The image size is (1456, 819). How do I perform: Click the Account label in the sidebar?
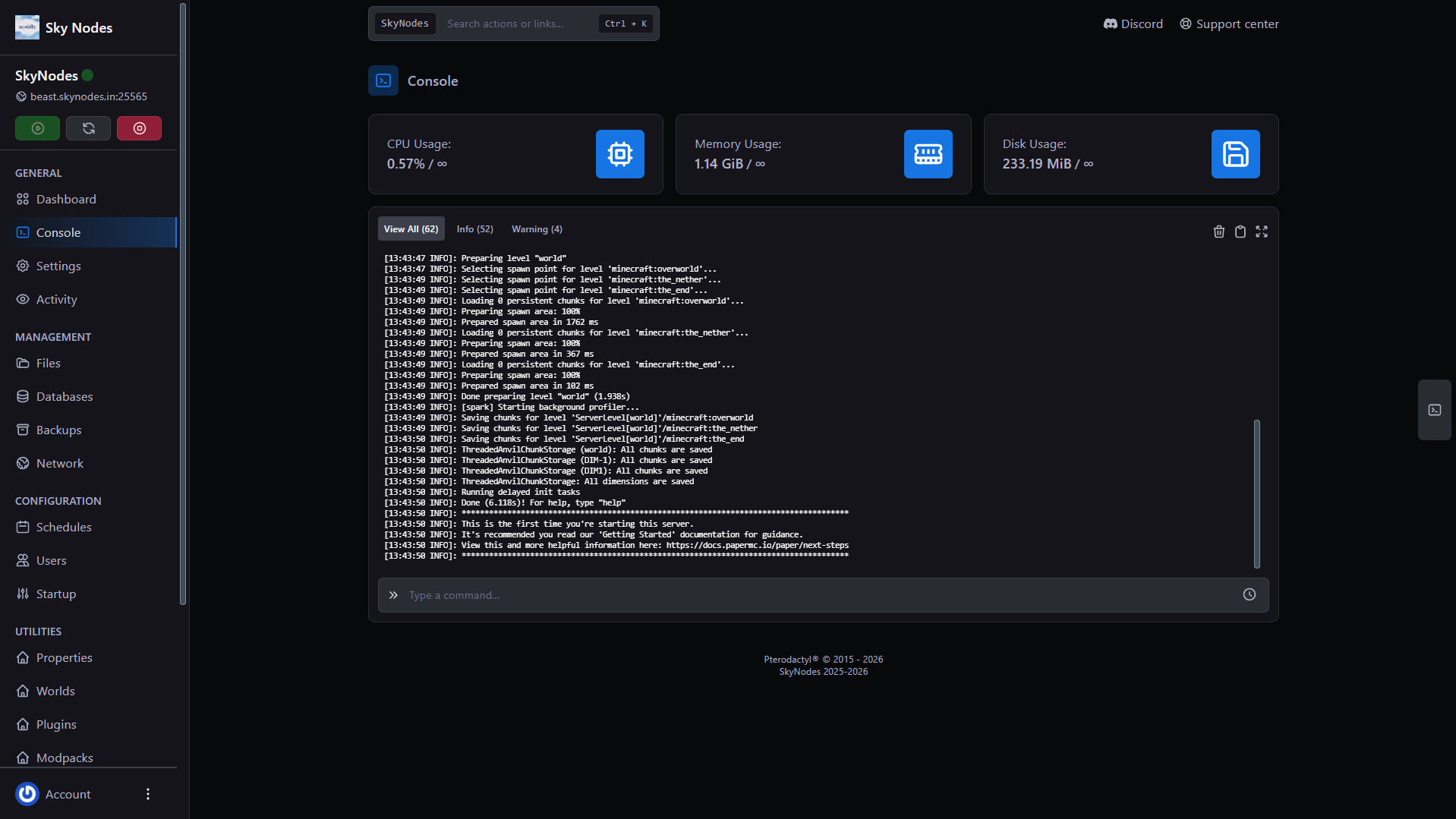(x=68, y=794)
